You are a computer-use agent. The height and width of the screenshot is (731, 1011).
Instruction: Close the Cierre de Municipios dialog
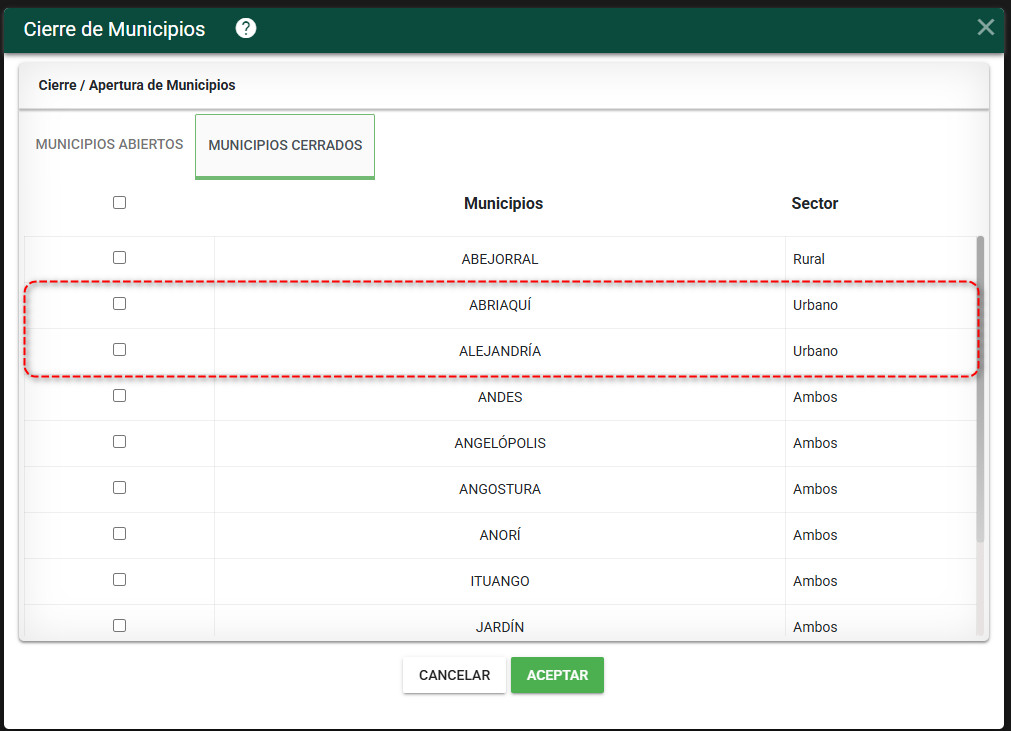[x=985, y=27]
